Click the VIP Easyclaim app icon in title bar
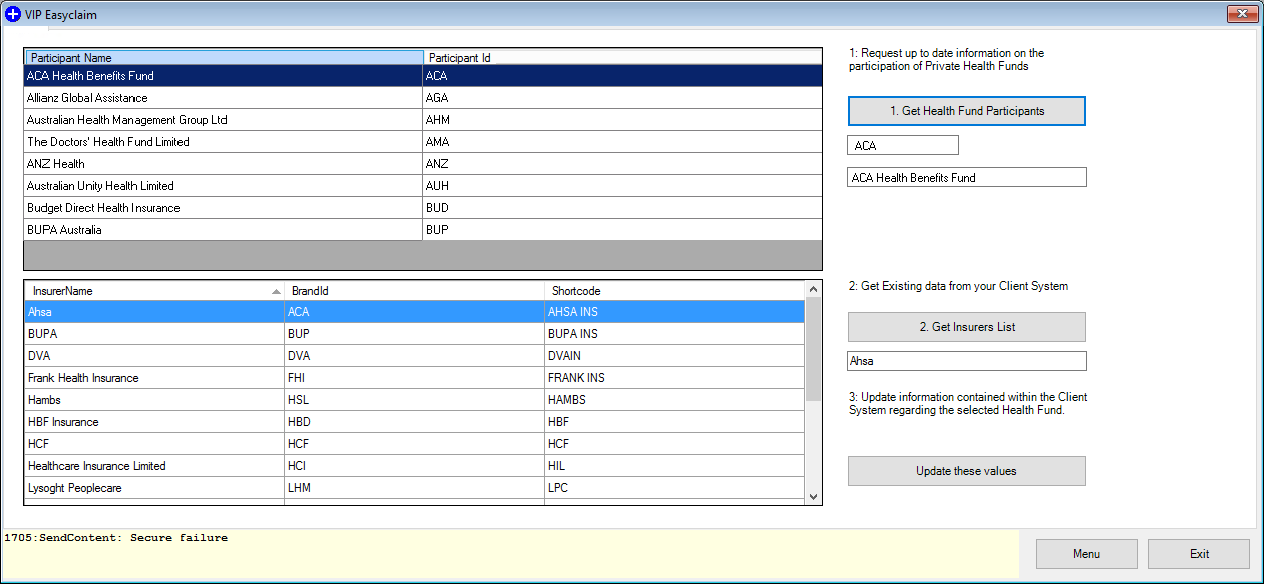The height and width of the screenshot is (584, 1264). point(13,15)
